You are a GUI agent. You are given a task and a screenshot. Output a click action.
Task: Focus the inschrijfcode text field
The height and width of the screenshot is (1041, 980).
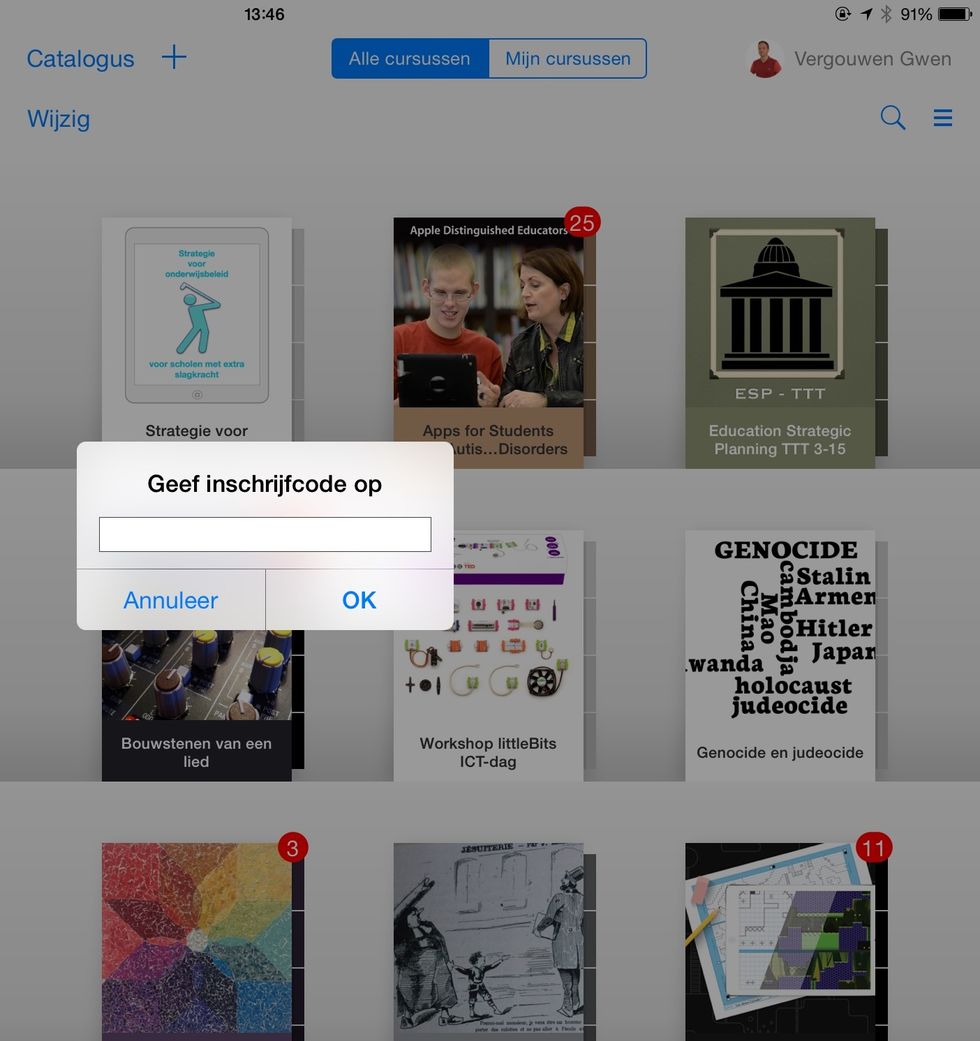tap(265, 534)
